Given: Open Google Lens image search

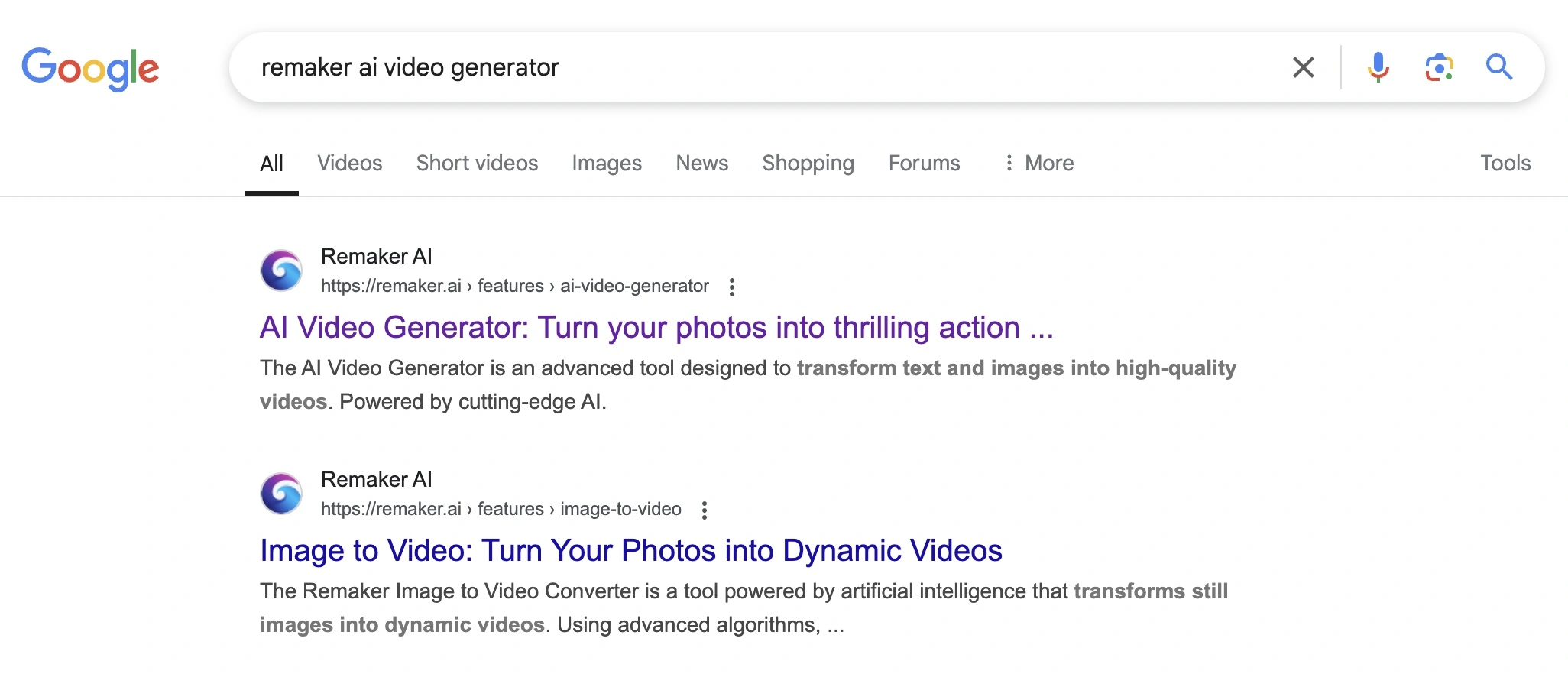Looking at the screenshot, I should pos(1439,67).
